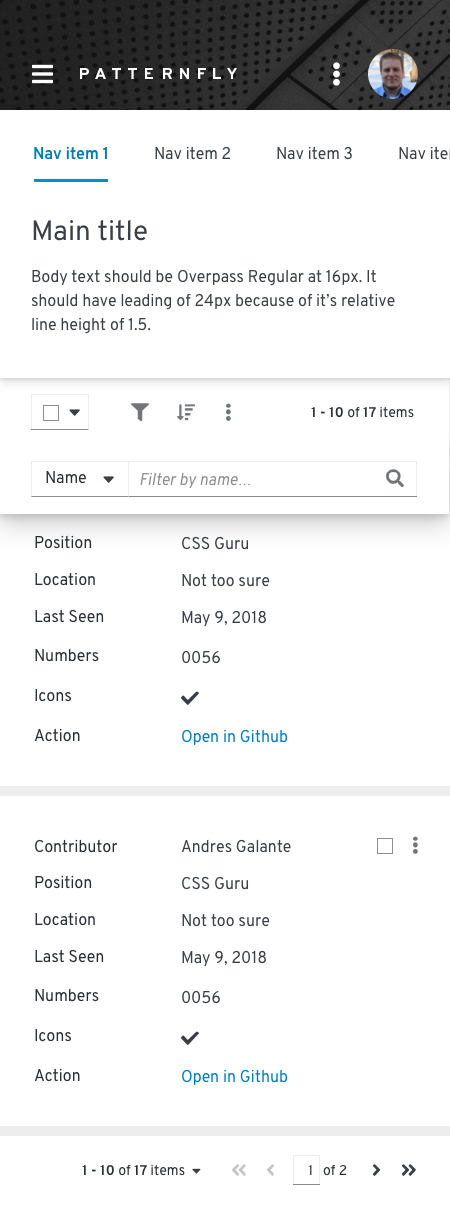Expand the bulk select dropdown arrow
Image resolution: width=450 pixels, height=1205 pixels.
tap(75, 412)
